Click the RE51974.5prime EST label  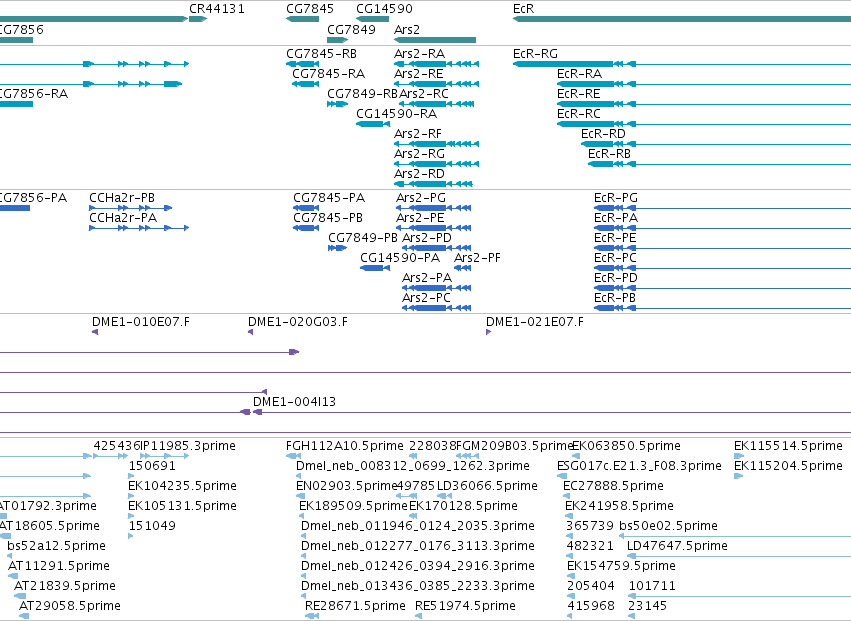[x=465, y=606]
